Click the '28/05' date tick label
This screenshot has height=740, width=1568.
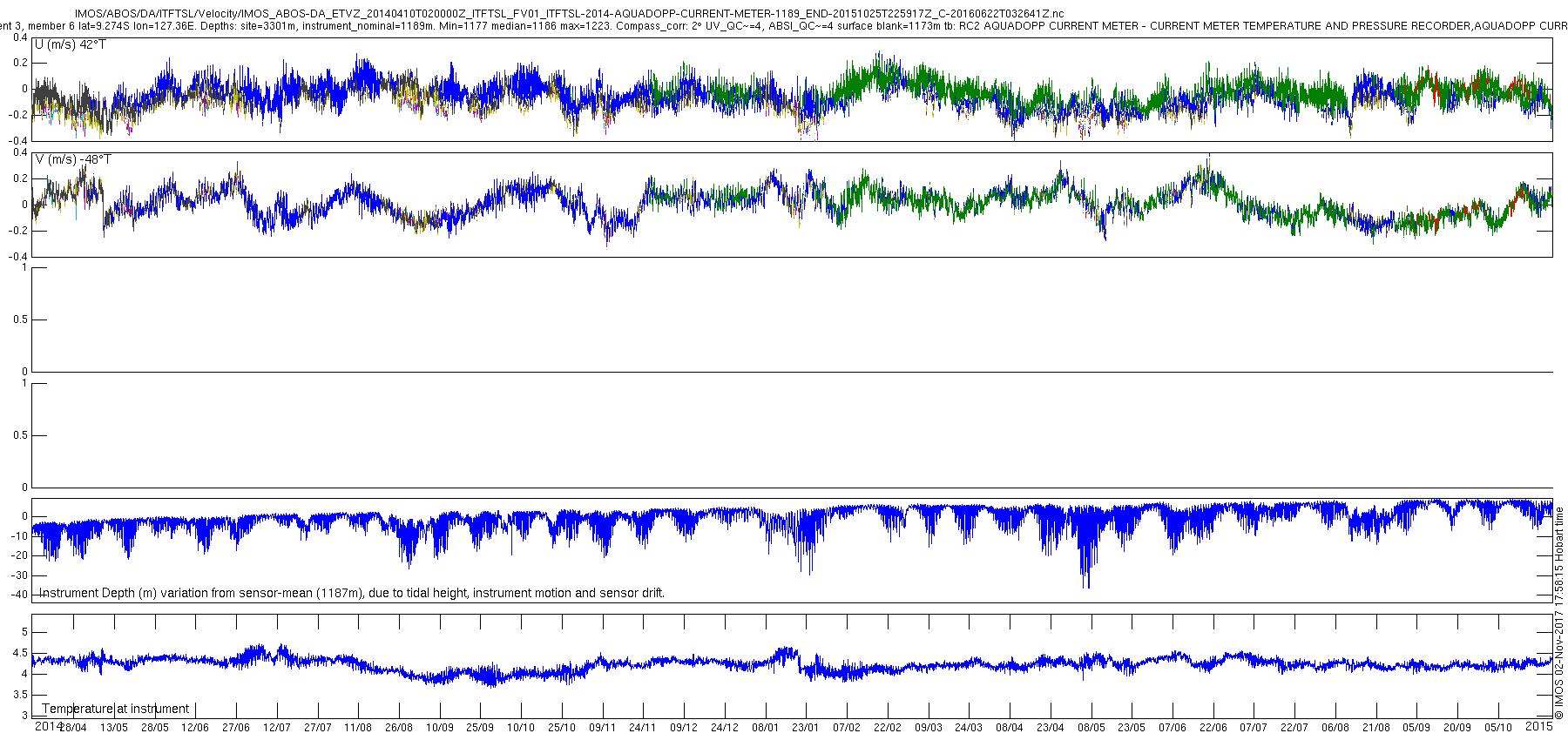(155, 728)
